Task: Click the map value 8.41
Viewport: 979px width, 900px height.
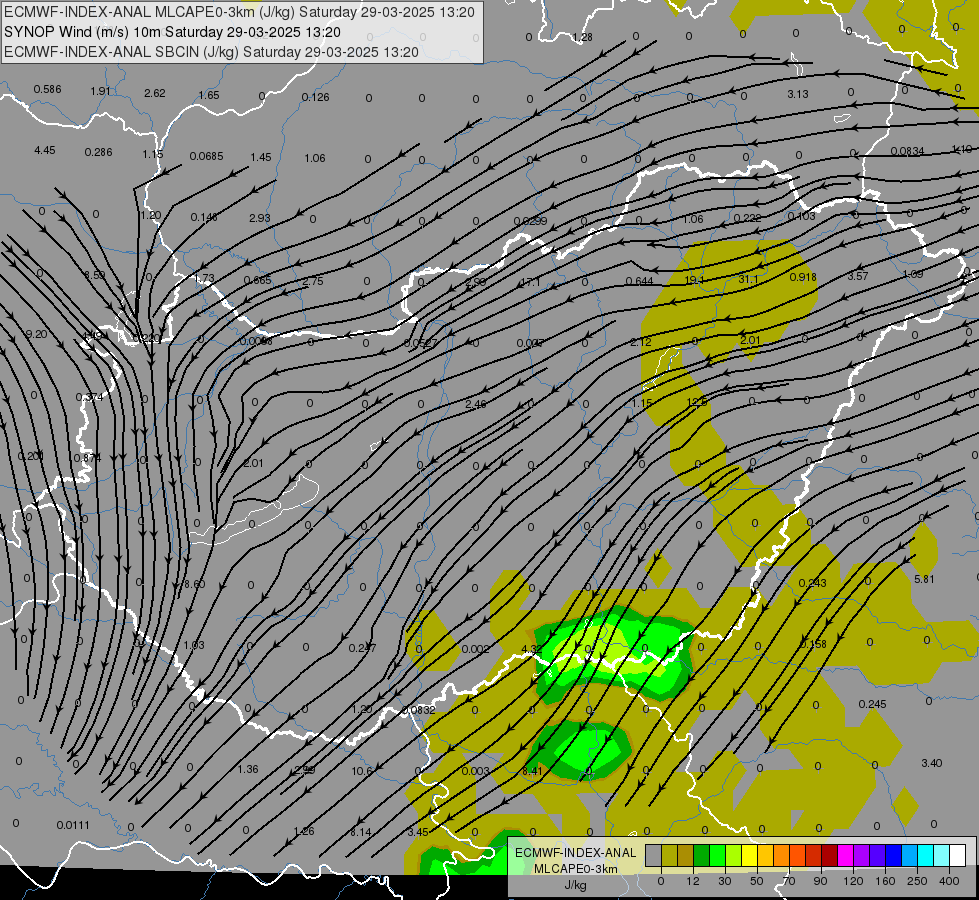Action: (532, 771)
